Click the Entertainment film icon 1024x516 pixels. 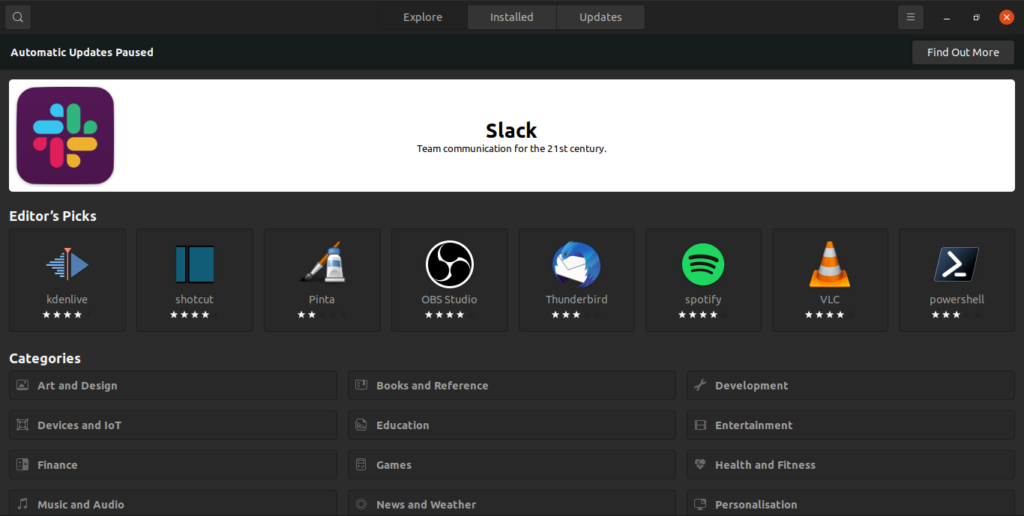(700, 425)
